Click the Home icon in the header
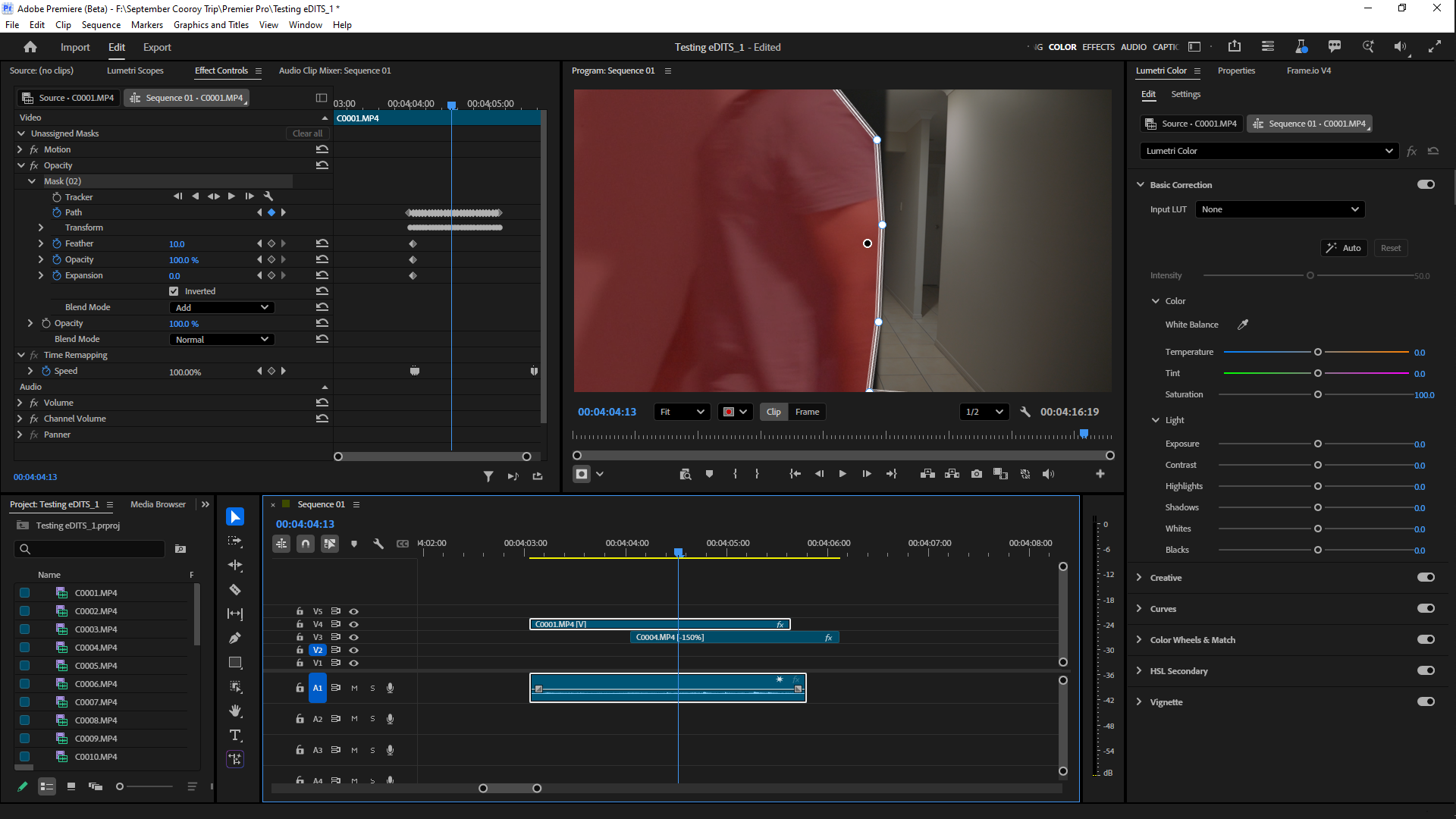 [x=30, y=47]
